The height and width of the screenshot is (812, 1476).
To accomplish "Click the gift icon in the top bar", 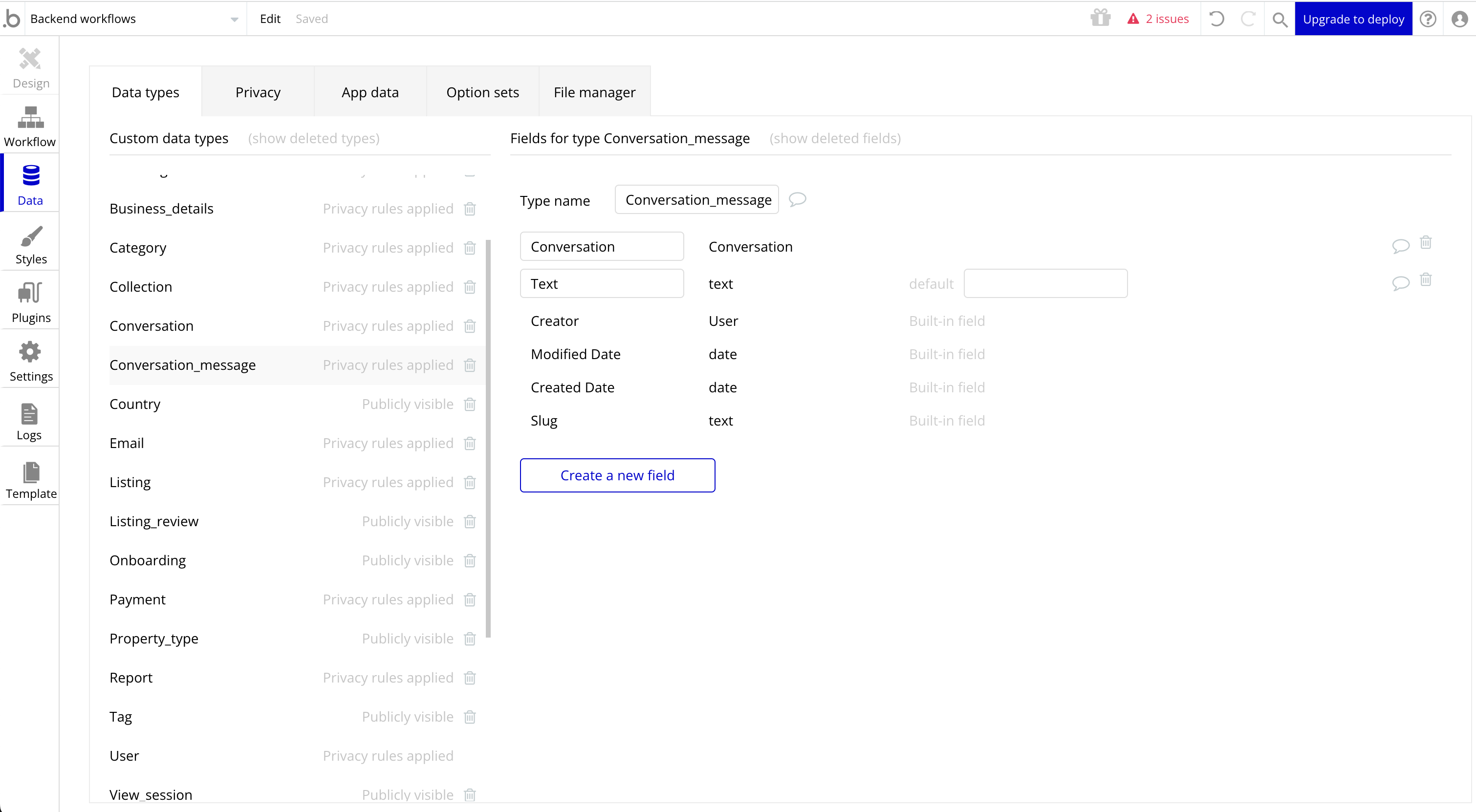I will (1100, 19).
